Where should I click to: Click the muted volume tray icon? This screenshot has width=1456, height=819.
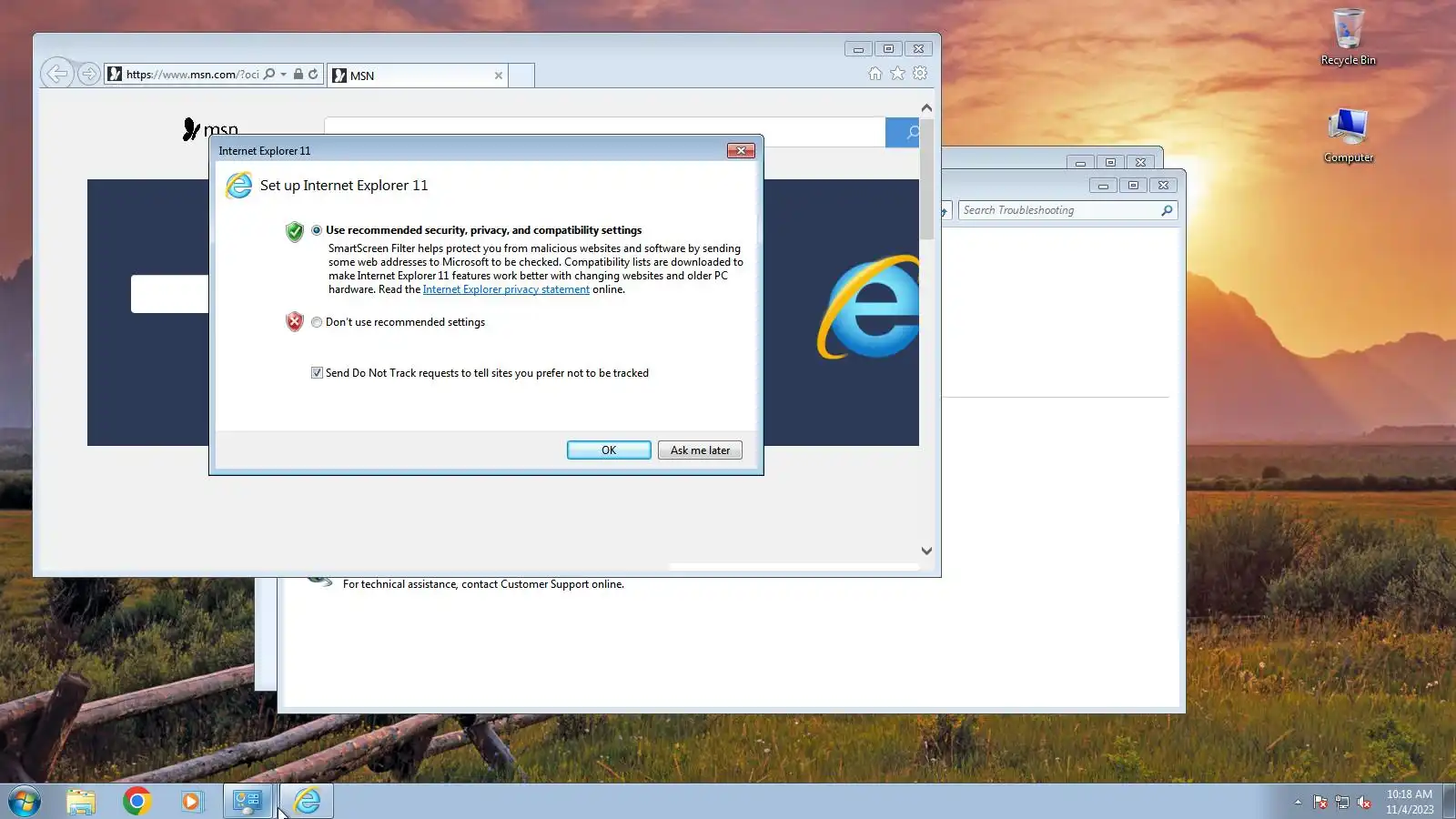(x=1364, y=802)
